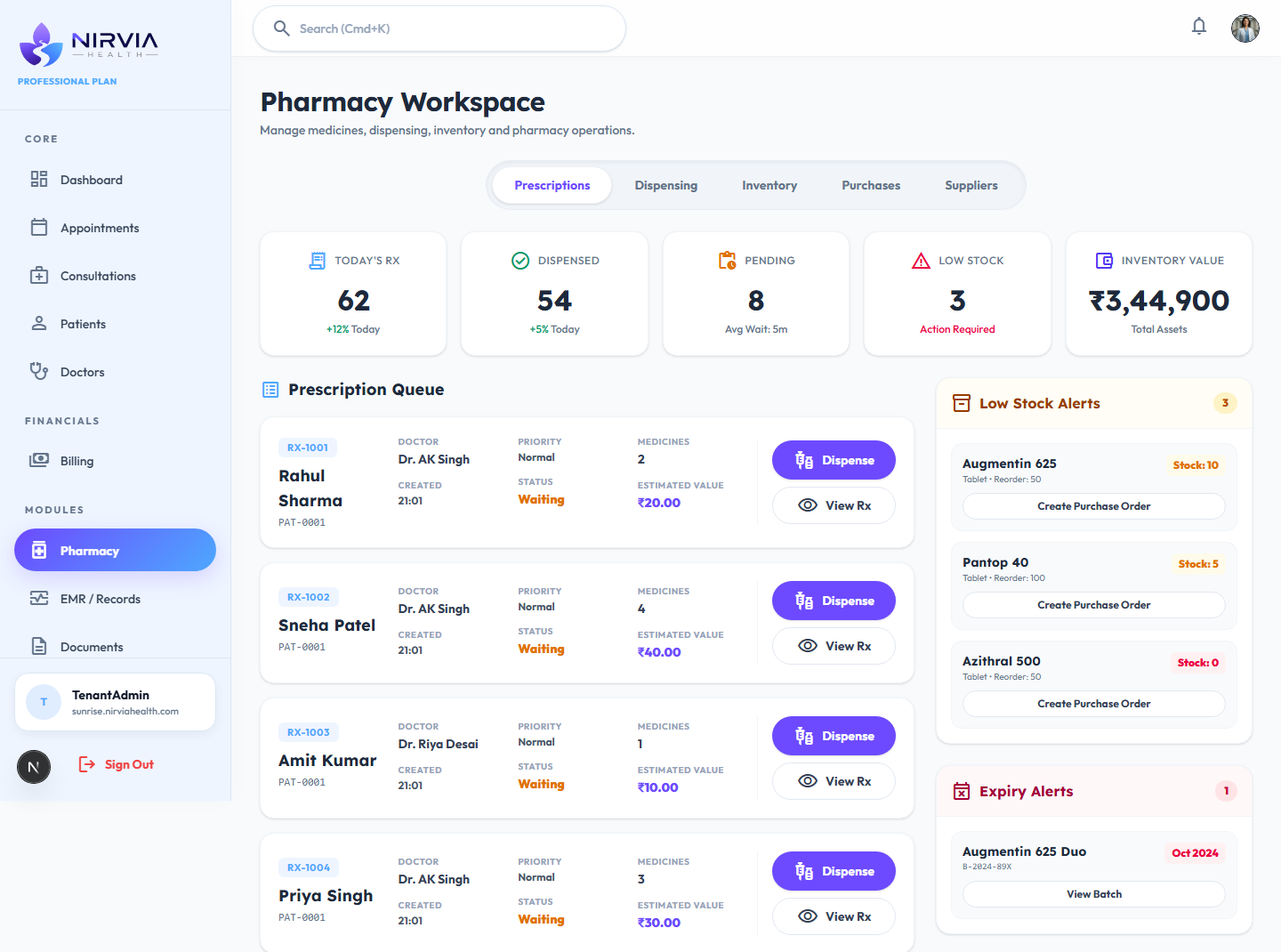View Batch for Augmentin 625 Duo
Viewport: 1281px width, 952px height.
(1093, 894)
